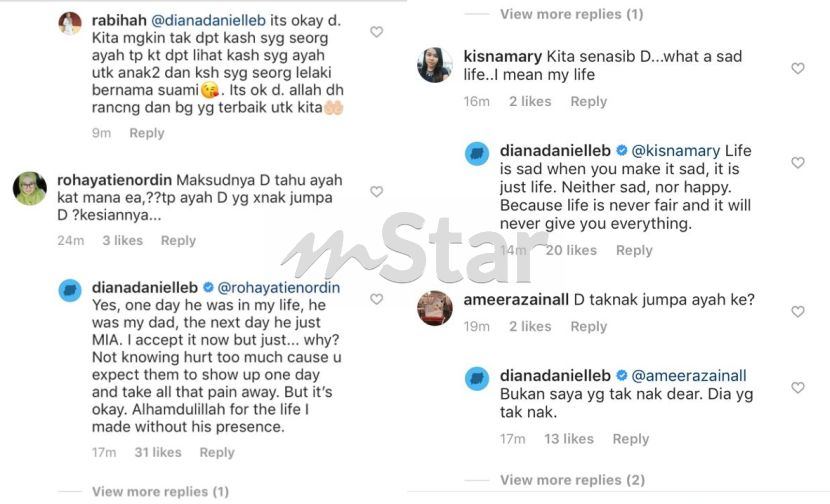Image resolution: width=830 pixels, height=504 pixels.
Task: Open the @ameerazainall mention link
Action: [689, 376]
